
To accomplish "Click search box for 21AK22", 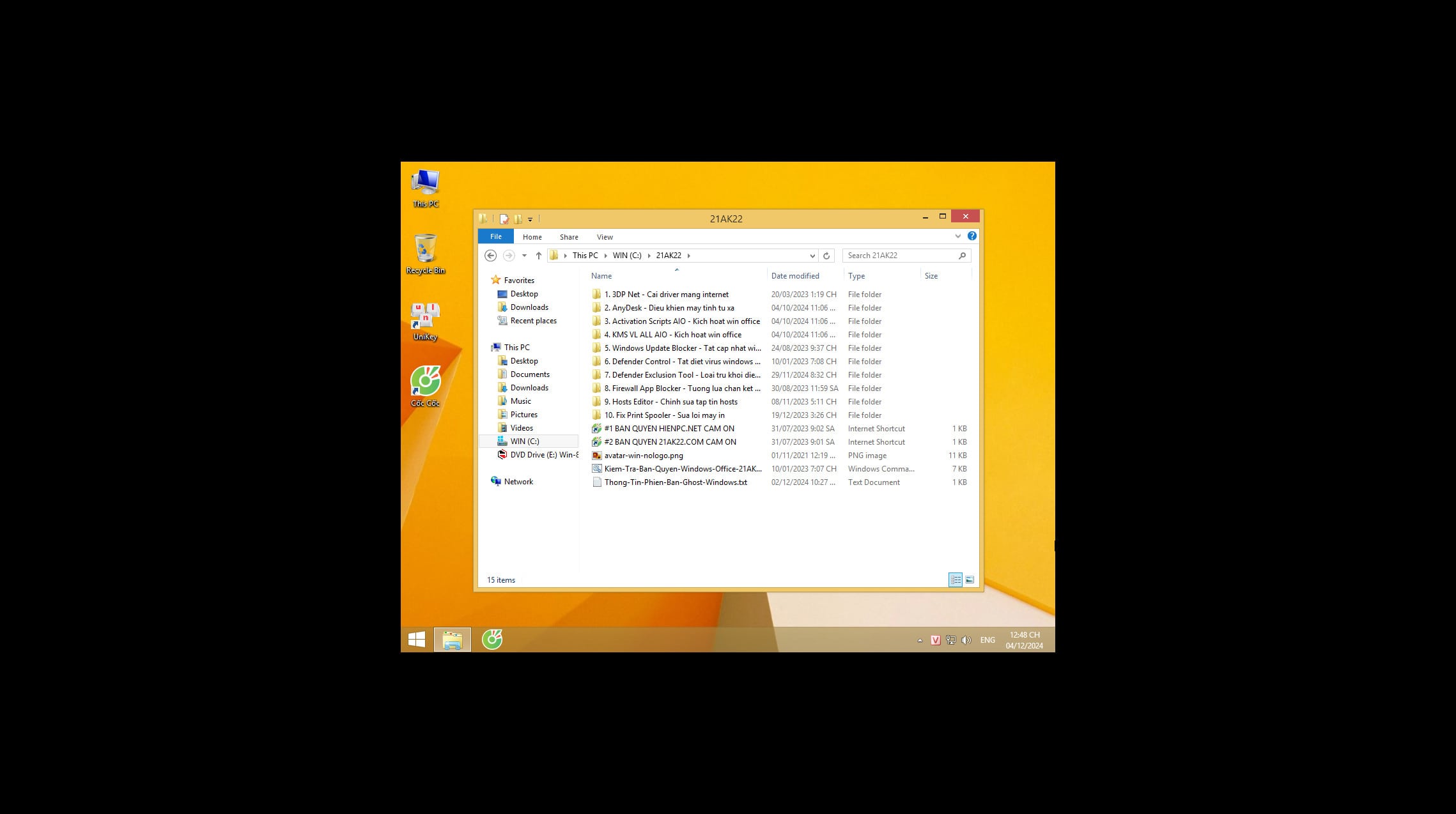I will tap(900, 255).
